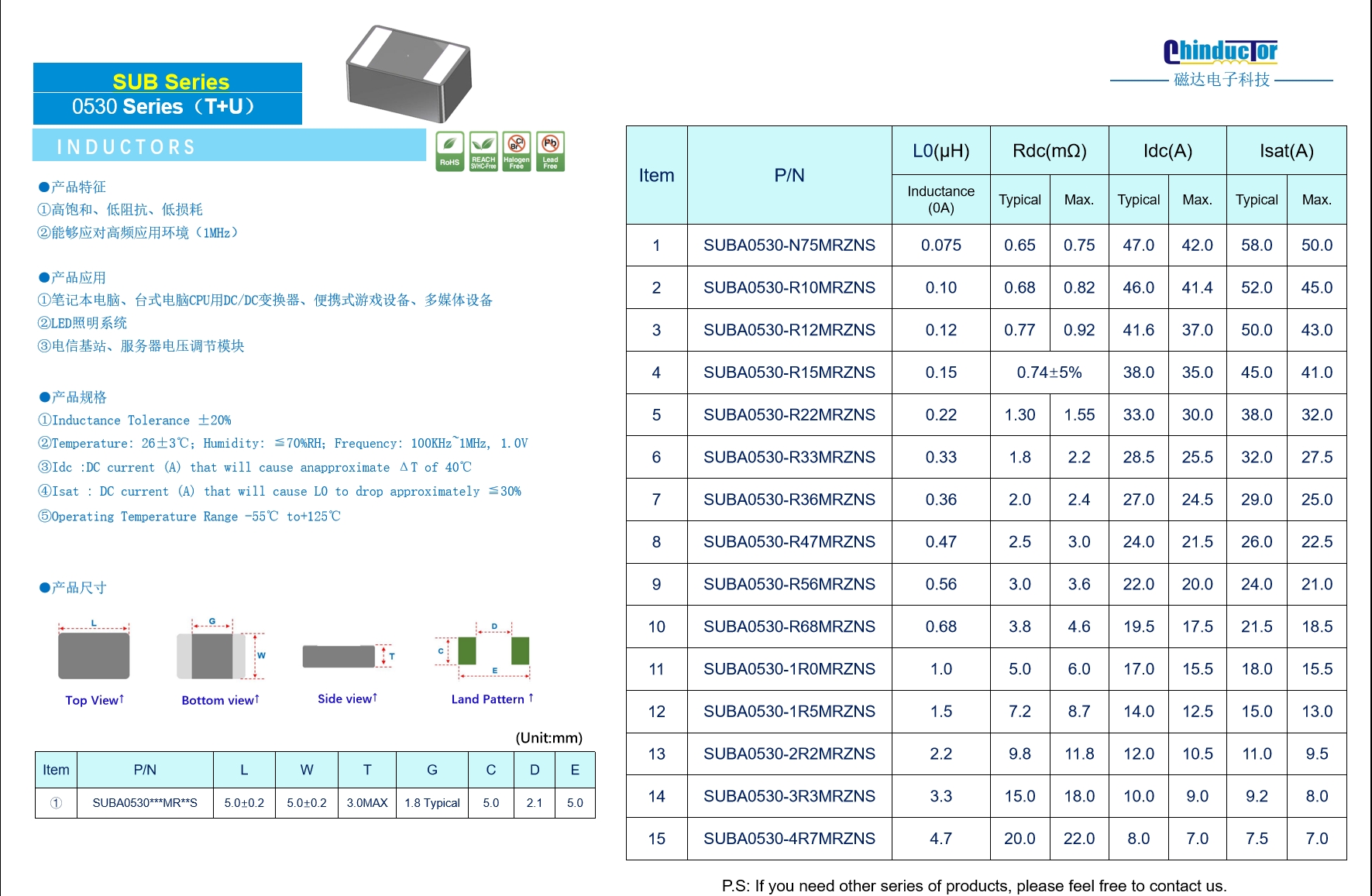Viewport: 1372px width, 896px height.
Task: Click the "INDUCTORS" banner text
Action: pyautogui.click(x=126, y=147)
